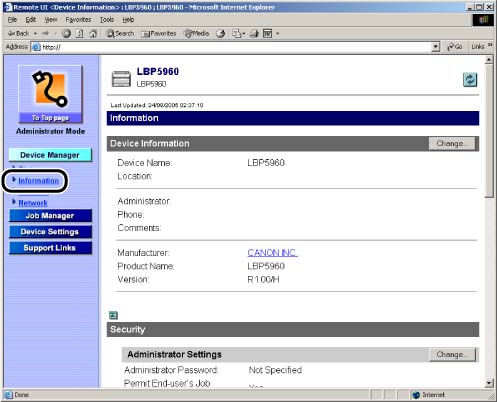Click the History icon in toolbar
This screenshot has height=402, width=497.
click(221, 33)
